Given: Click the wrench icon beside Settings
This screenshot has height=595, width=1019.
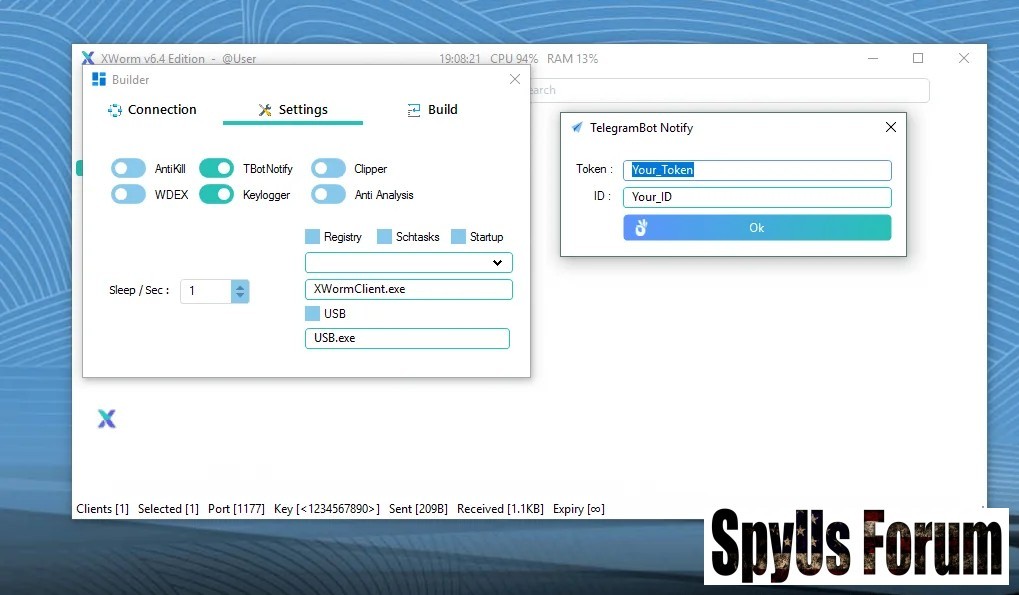Looking at the screenshot, I should [265, 110].
